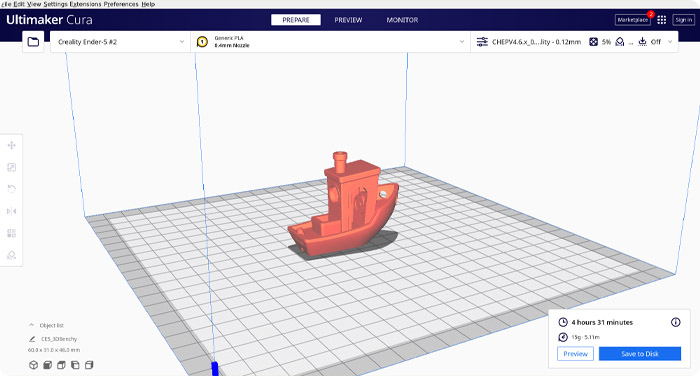
Task: Click the 60.0 x 31.0 x 48.0 mm dimensions
Action: click(x=54, y=350)
